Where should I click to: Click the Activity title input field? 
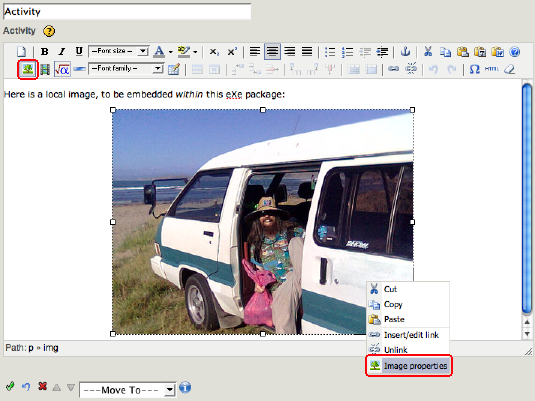(x=127, y=11)
